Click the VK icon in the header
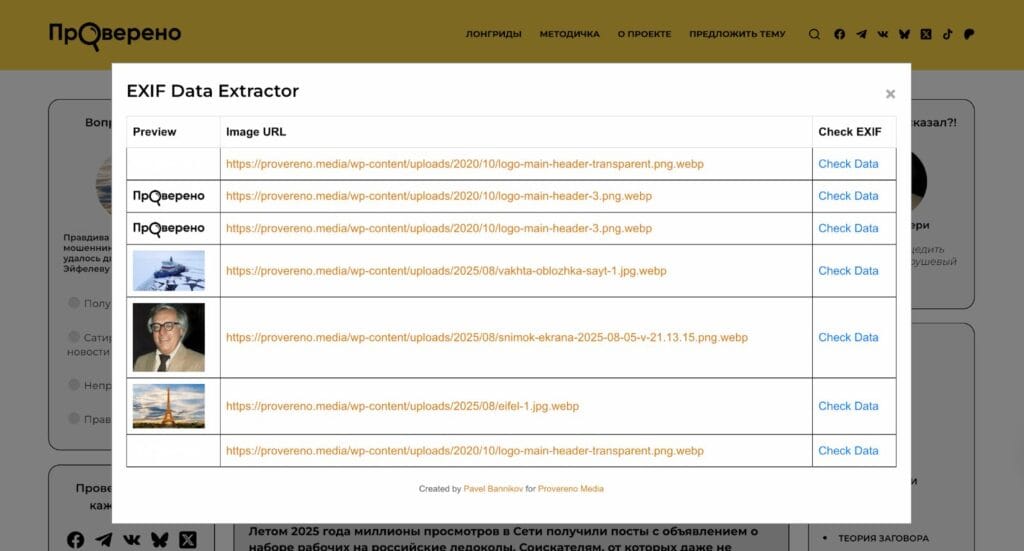This screenshot has height=551, width=1024. (x=882, y=34)
